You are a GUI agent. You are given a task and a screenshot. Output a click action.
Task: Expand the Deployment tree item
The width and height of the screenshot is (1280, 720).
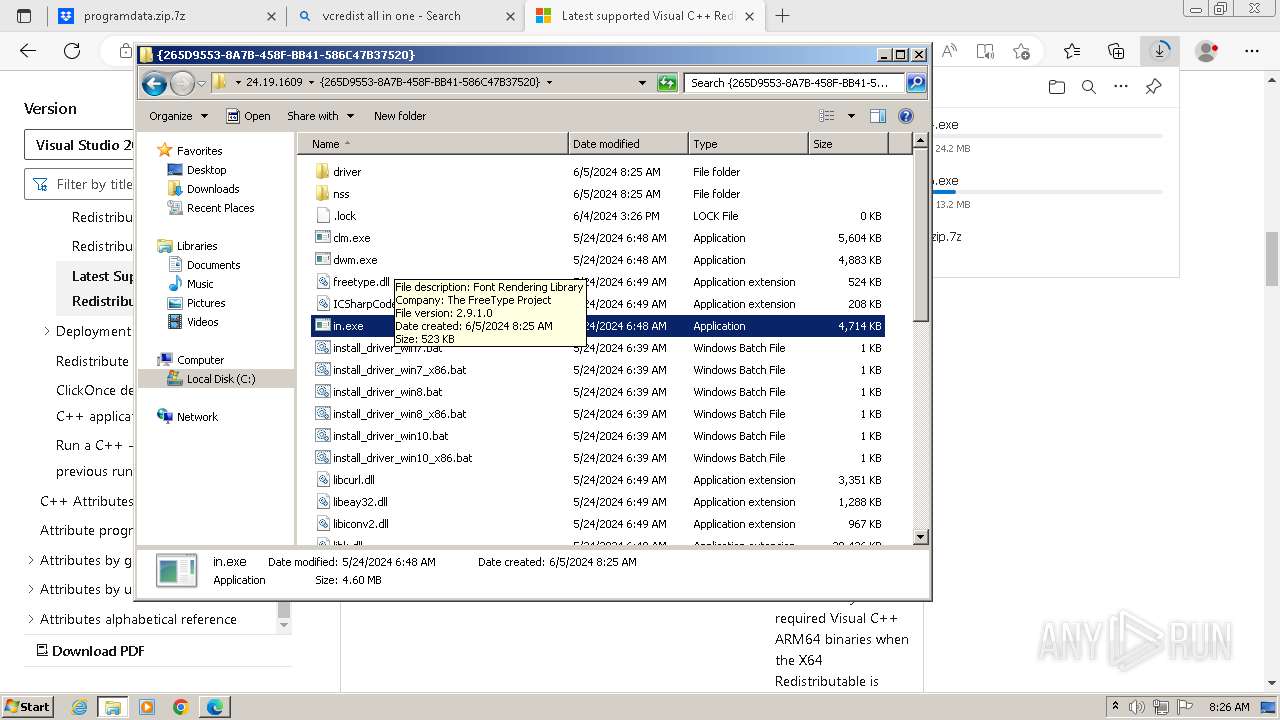pyautogui.click(x=46, y=331)
